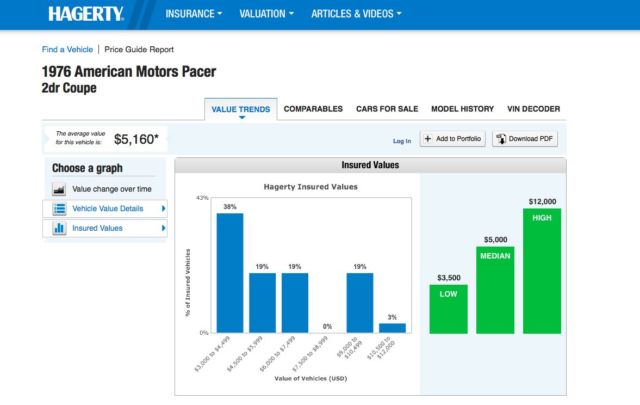Viewport: 640px width, 405px height.
Task: Switch to the VIN Decoder tab
Action: coord(533,109)
